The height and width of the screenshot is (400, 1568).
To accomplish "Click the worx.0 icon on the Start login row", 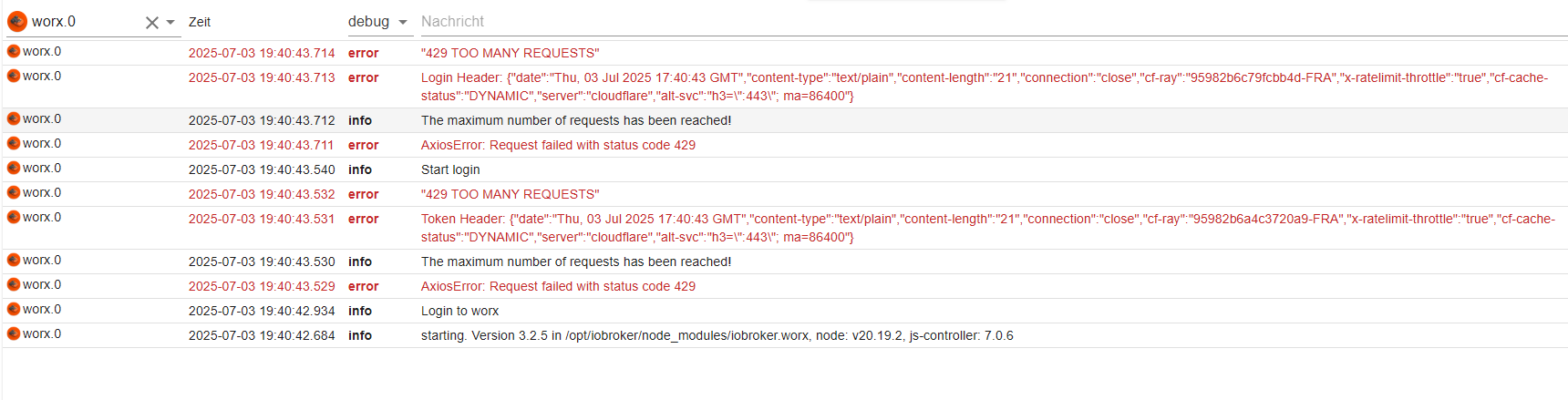I will point(14,169).
